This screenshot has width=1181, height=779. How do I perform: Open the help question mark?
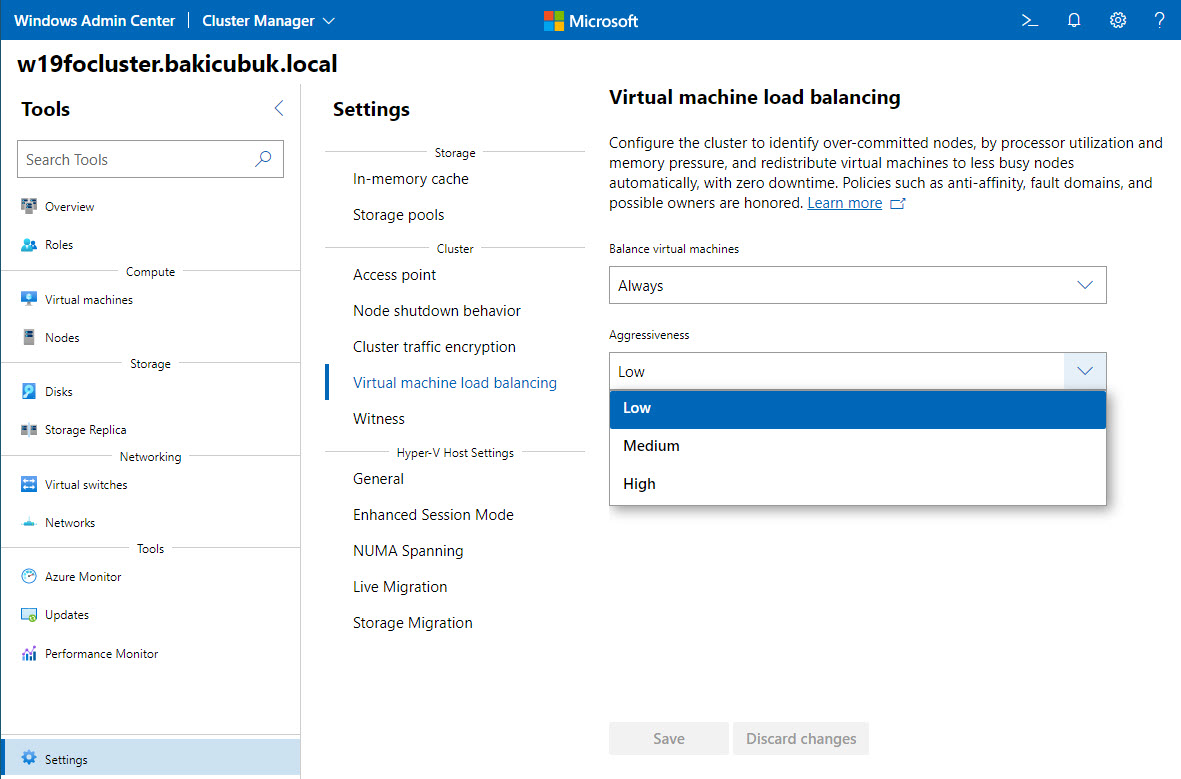[x=1159, y=20]
